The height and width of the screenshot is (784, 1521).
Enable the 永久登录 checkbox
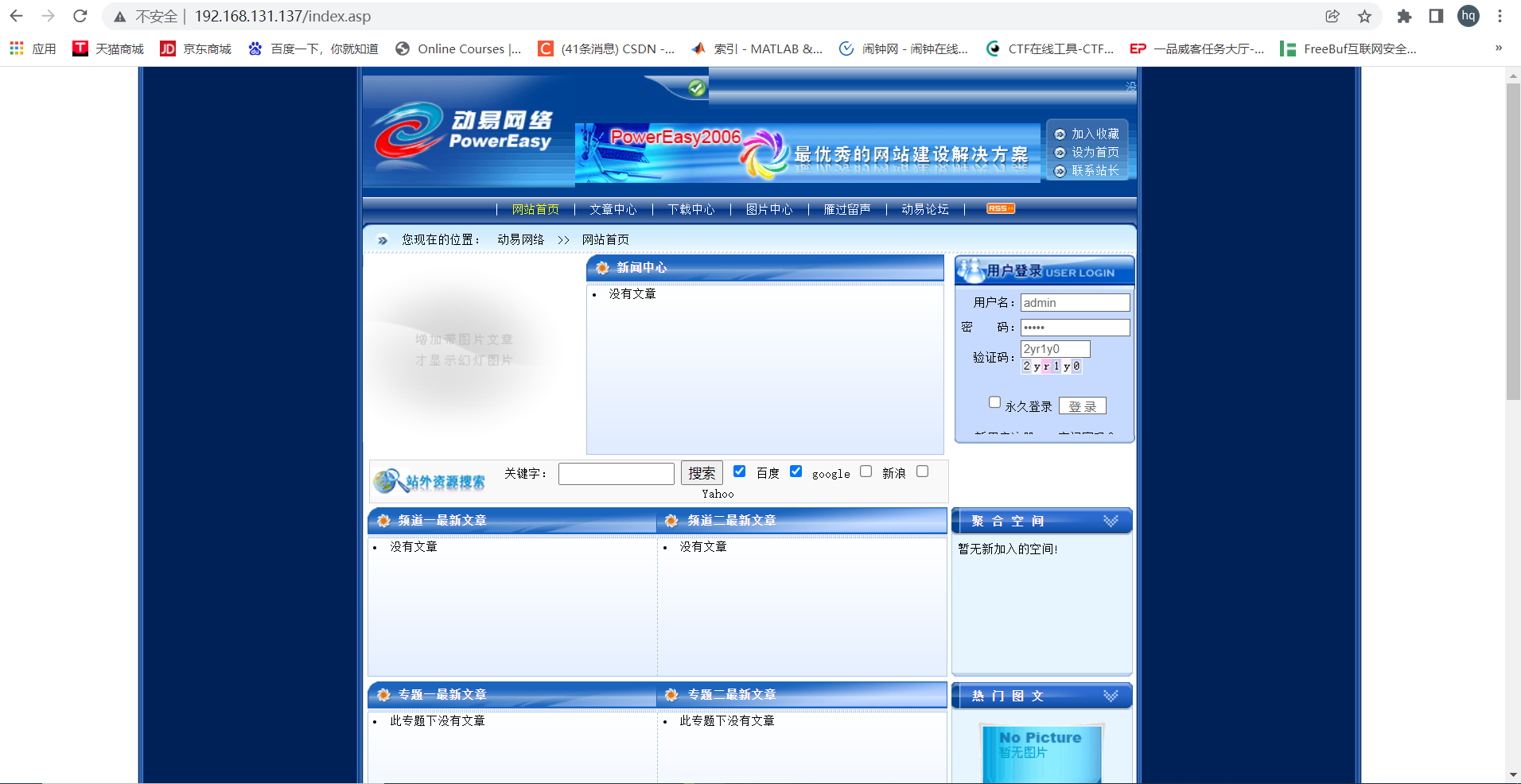pyautogui.click(x=995, y=402)
